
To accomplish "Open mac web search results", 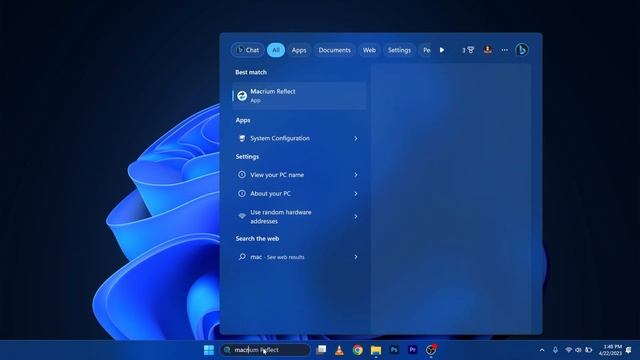I will [x=299, y=257].
